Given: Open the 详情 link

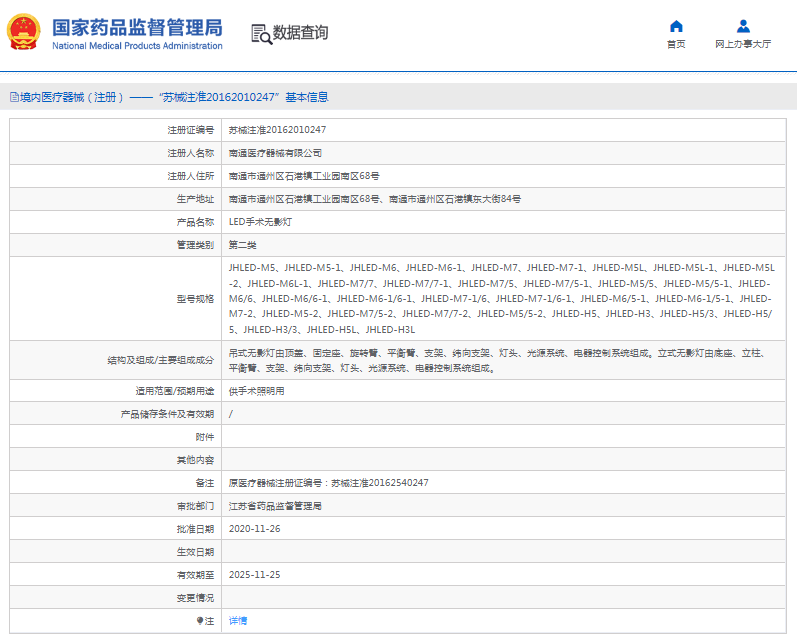Looking at the screenshot, I should tap(238, 621).
